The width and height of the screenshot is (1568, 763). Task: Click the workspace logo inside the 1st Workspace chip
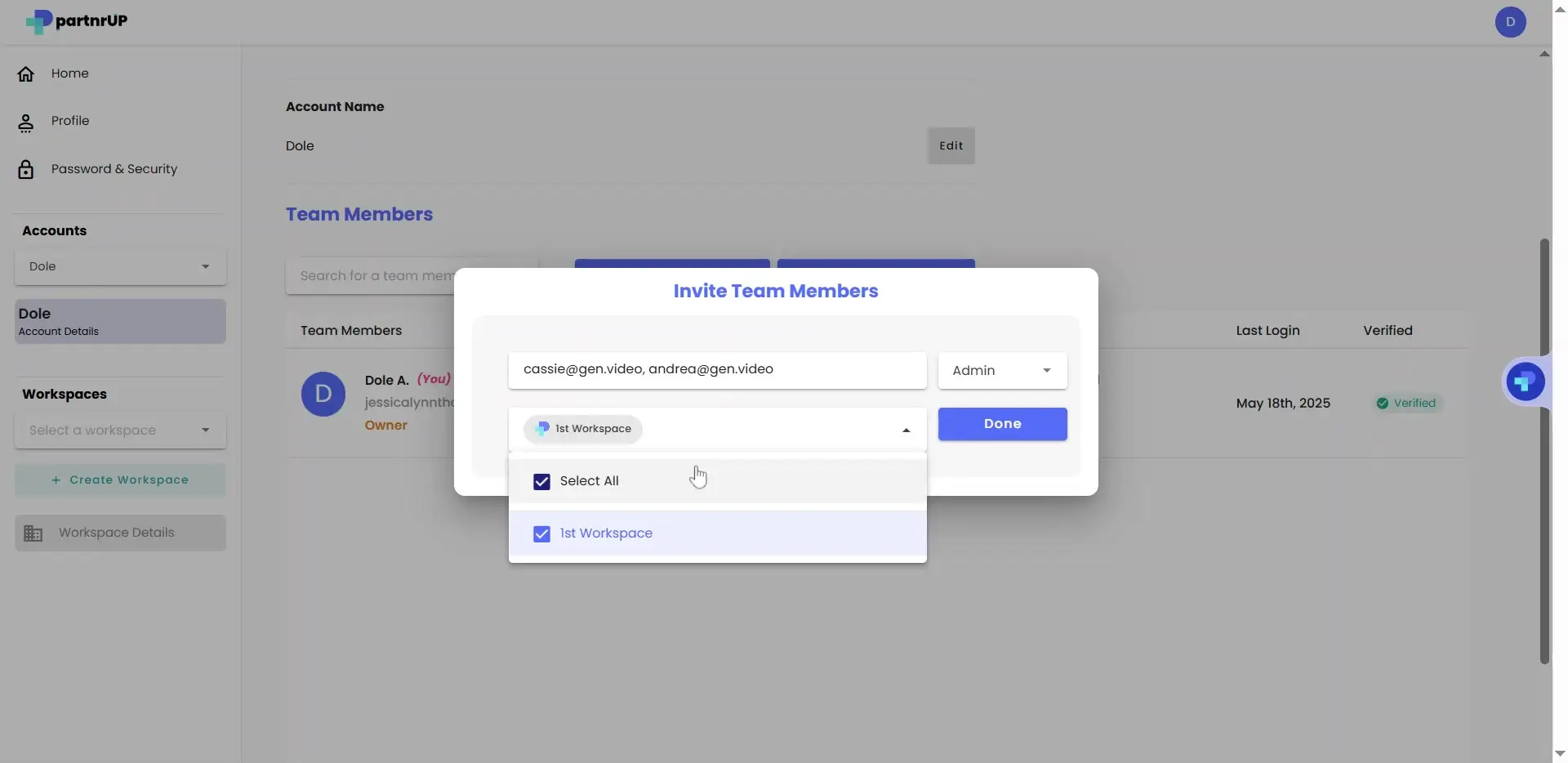541,429
